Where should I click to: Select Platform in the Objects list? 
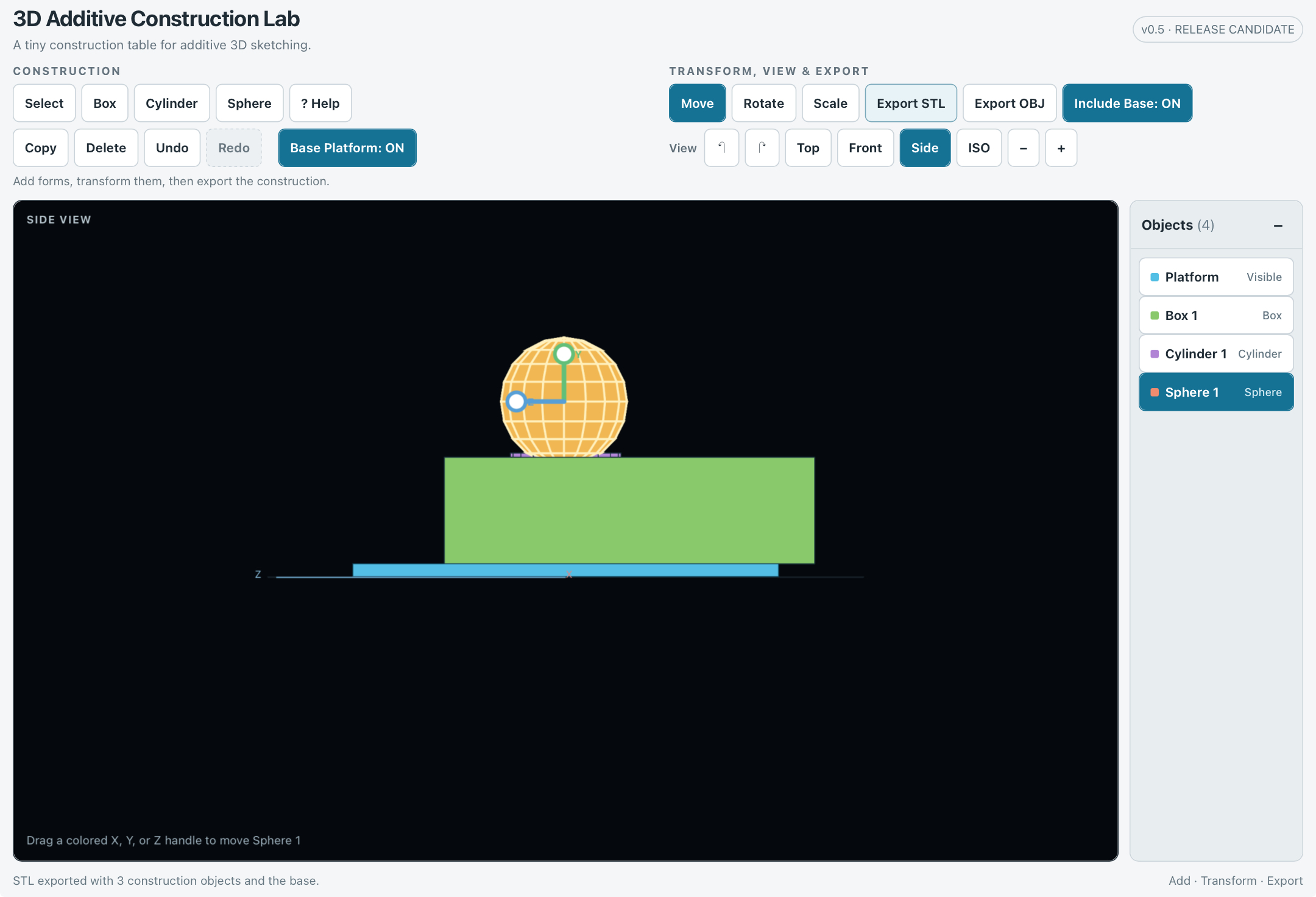pos(1216,277)
